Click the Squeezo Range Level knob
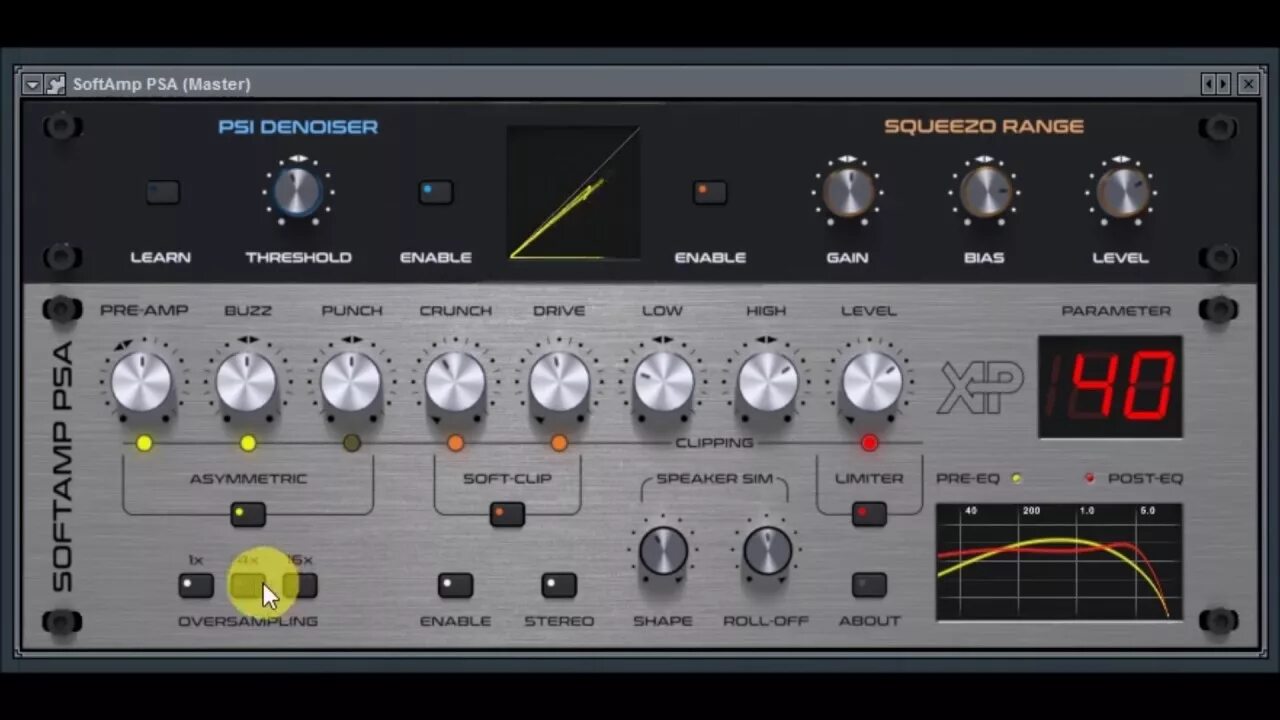This screenshot has width=1280, height=720. 1122,192
